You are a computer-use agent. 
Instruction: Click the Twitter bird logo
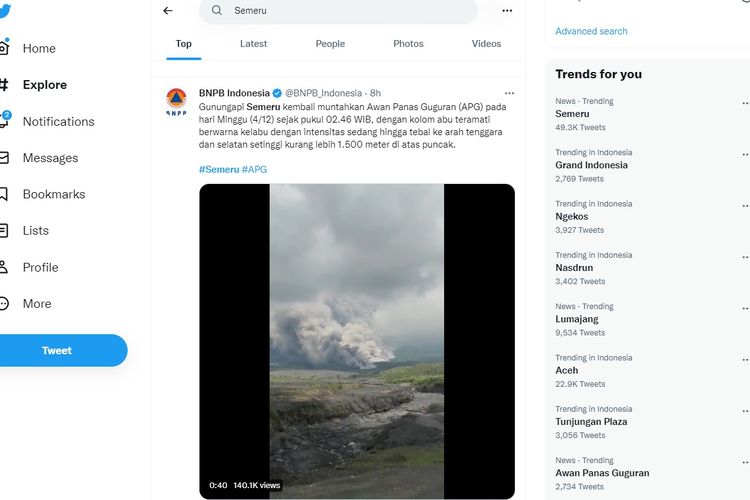pyautogui.click(x=4, y=11)
